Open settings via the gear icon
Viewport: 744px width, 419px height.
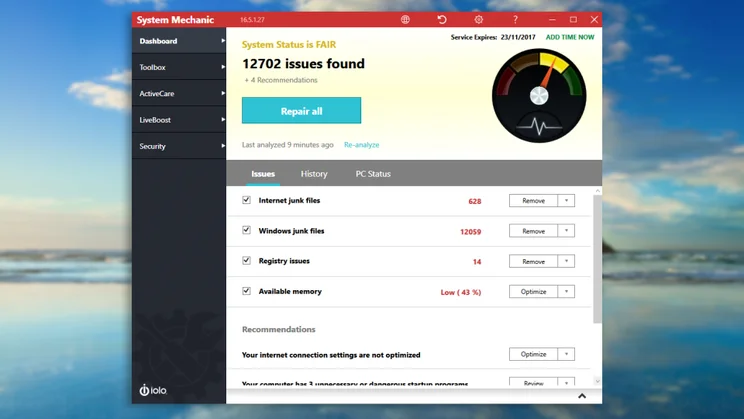point(478,19)
